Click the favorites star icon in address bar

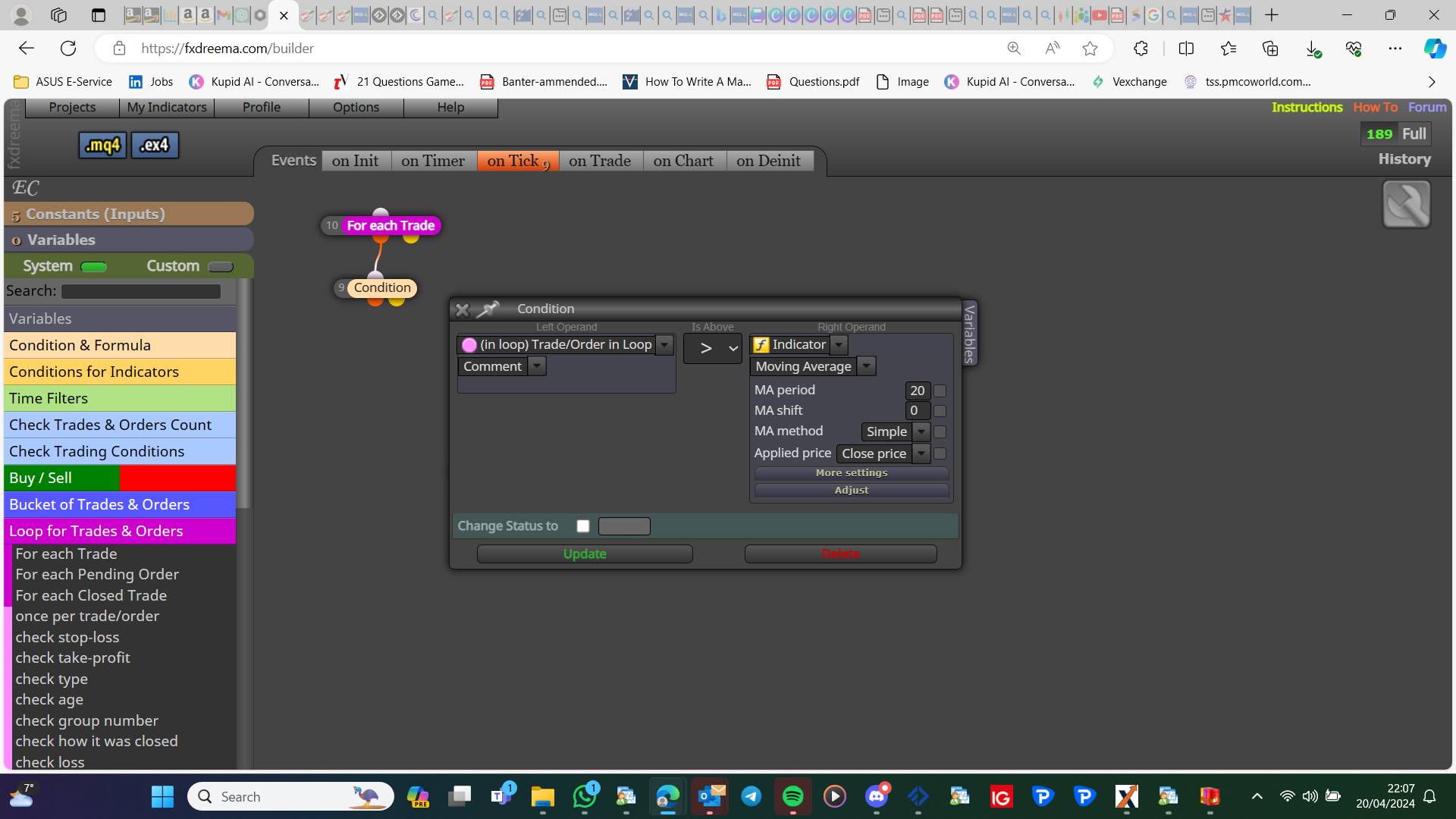click(x=1090, y=49)
